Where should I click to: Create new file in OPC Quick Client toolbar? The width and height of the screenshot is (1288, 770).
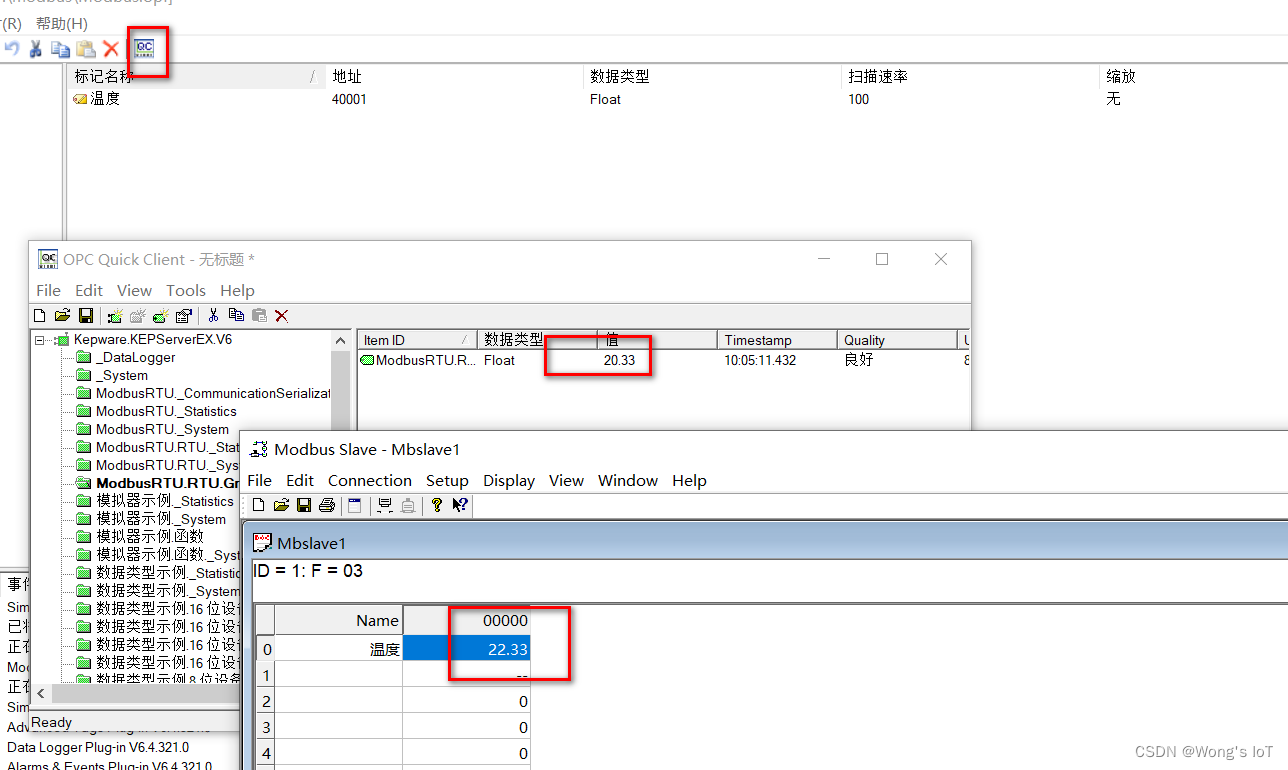click(x=40, y=315)
